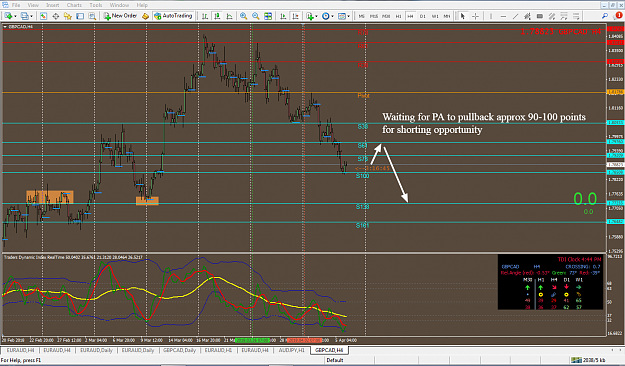The image size is (625, 366).
Task: Select the H4 timeframe button
Action: pyautogui.click(x=411, y=16)
